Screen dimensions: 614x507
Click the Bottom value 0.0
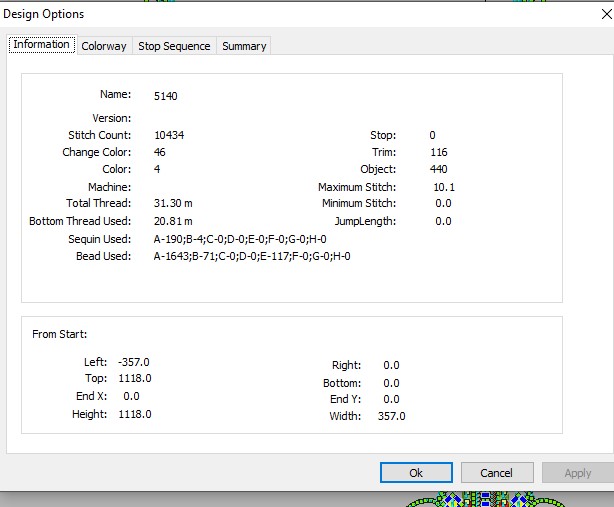pyautogui.click(x=391, y=383)
